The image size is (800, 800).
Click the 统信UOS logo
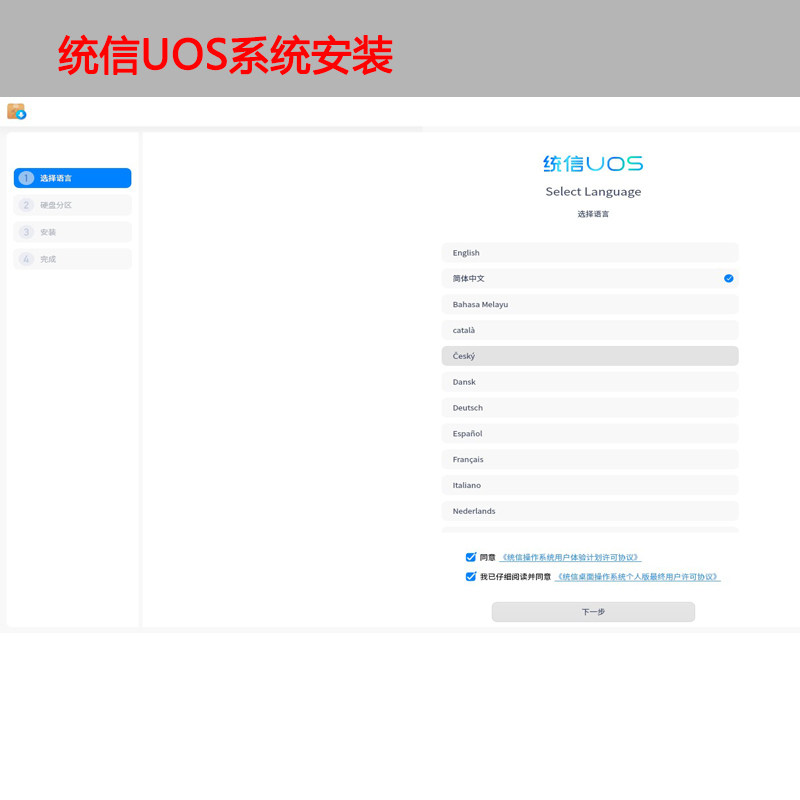click(593, 164)
